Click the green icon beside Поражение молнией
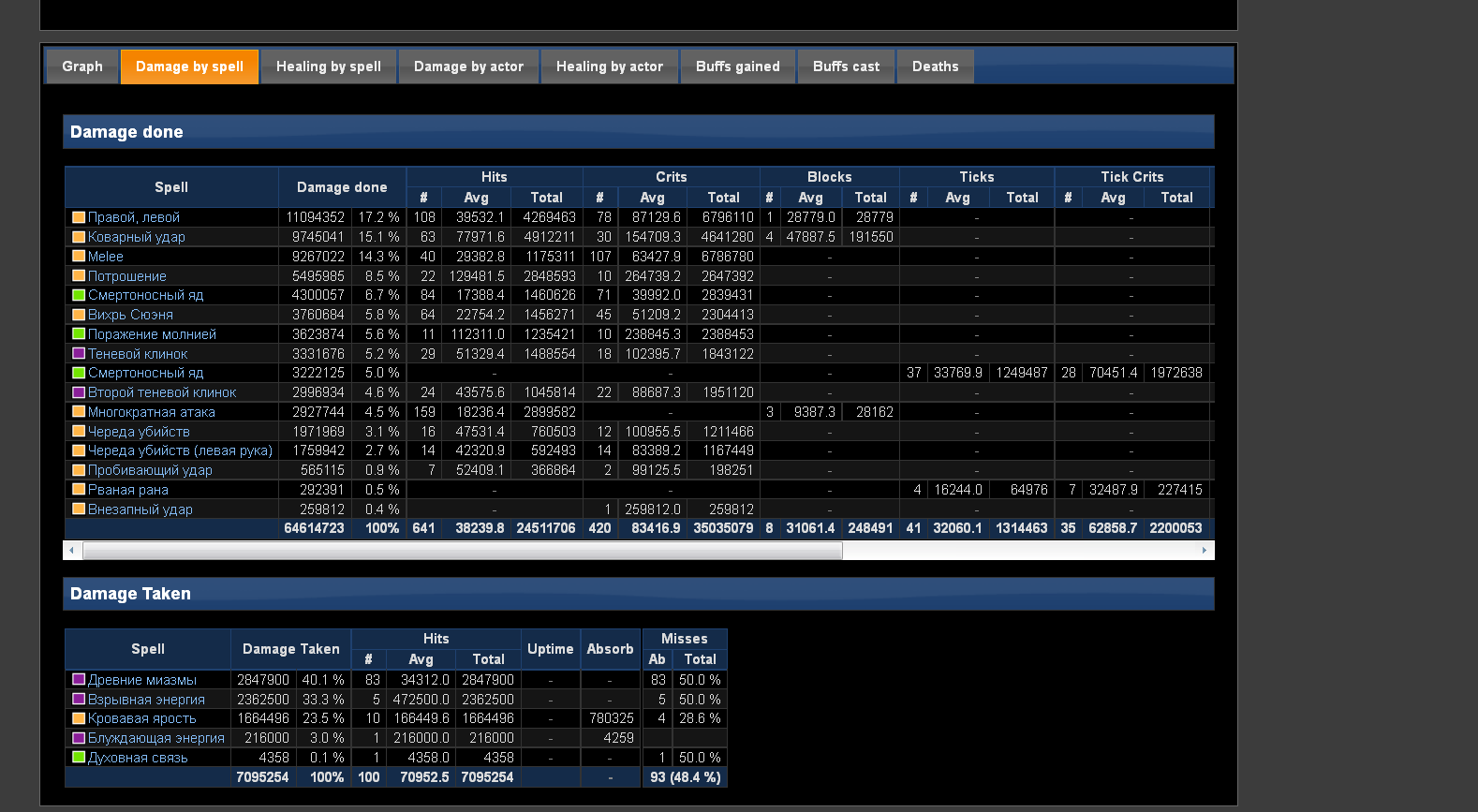Image resolution: width=1478 pixels, height=812 pixels. click(79, 333)
